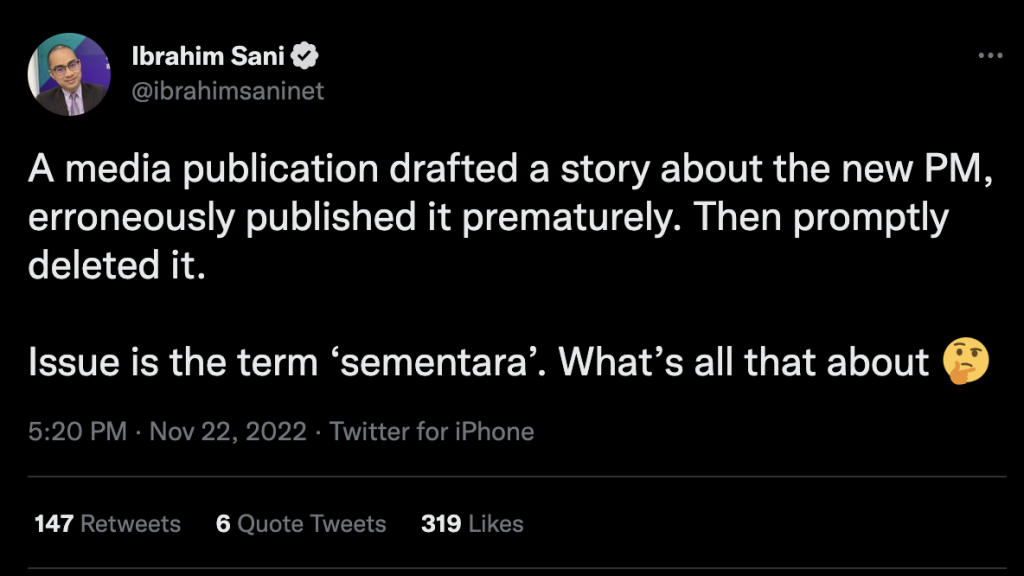The width and height of the screenshot is (1024, 576).
Task: Open Ibrahim Sani's profile photo
Action: point(69,75)
